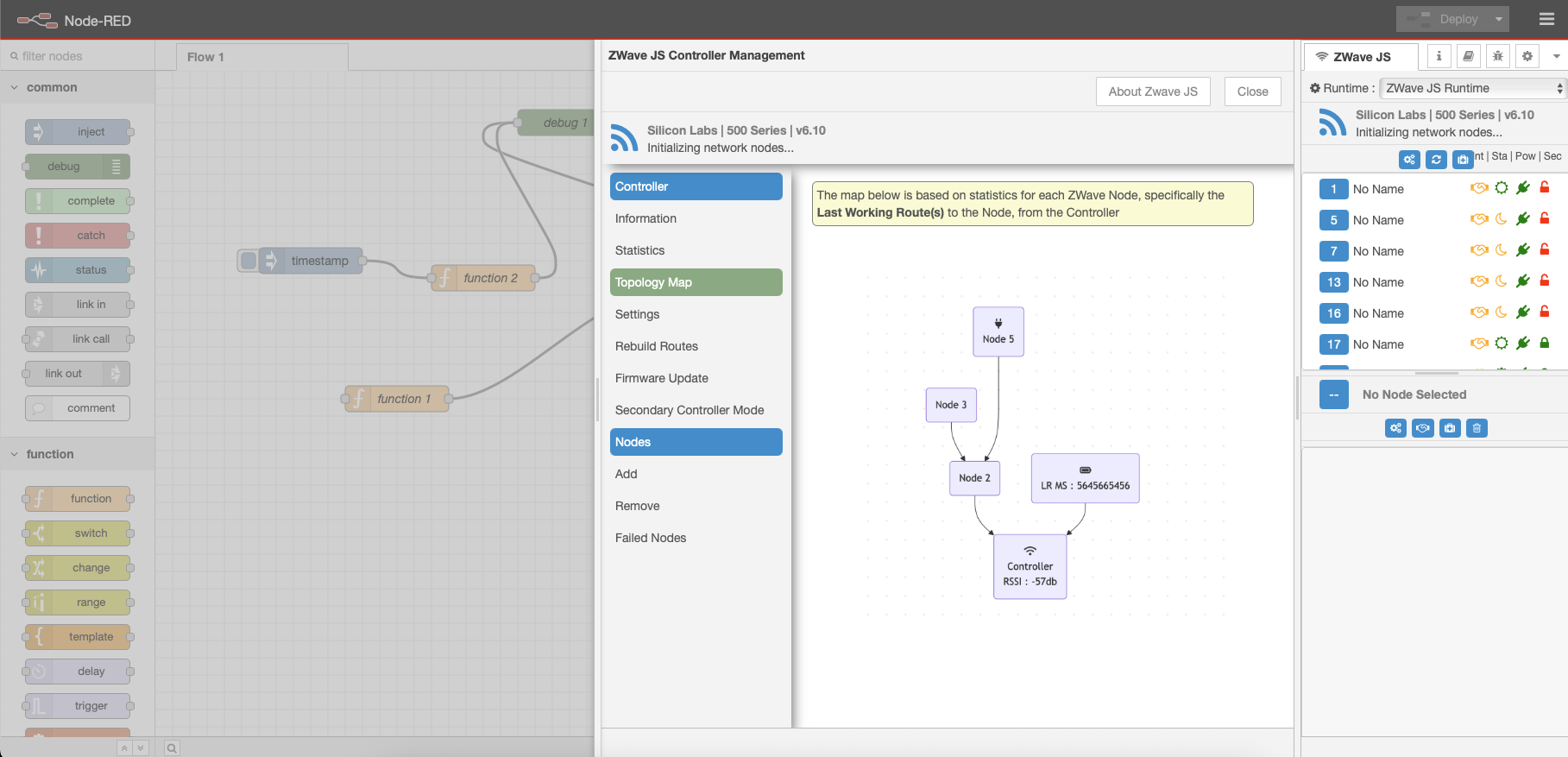Select node 13 No Name row
1568x757 pixels.
click(1434, 282)
